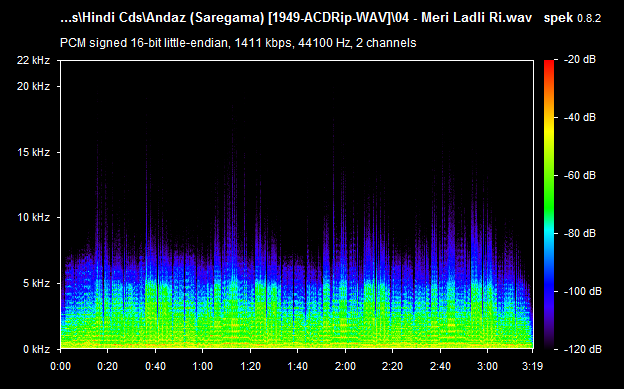Click the -120 dB legend label
Screen dimensions: 624x389
click(583, 349)
